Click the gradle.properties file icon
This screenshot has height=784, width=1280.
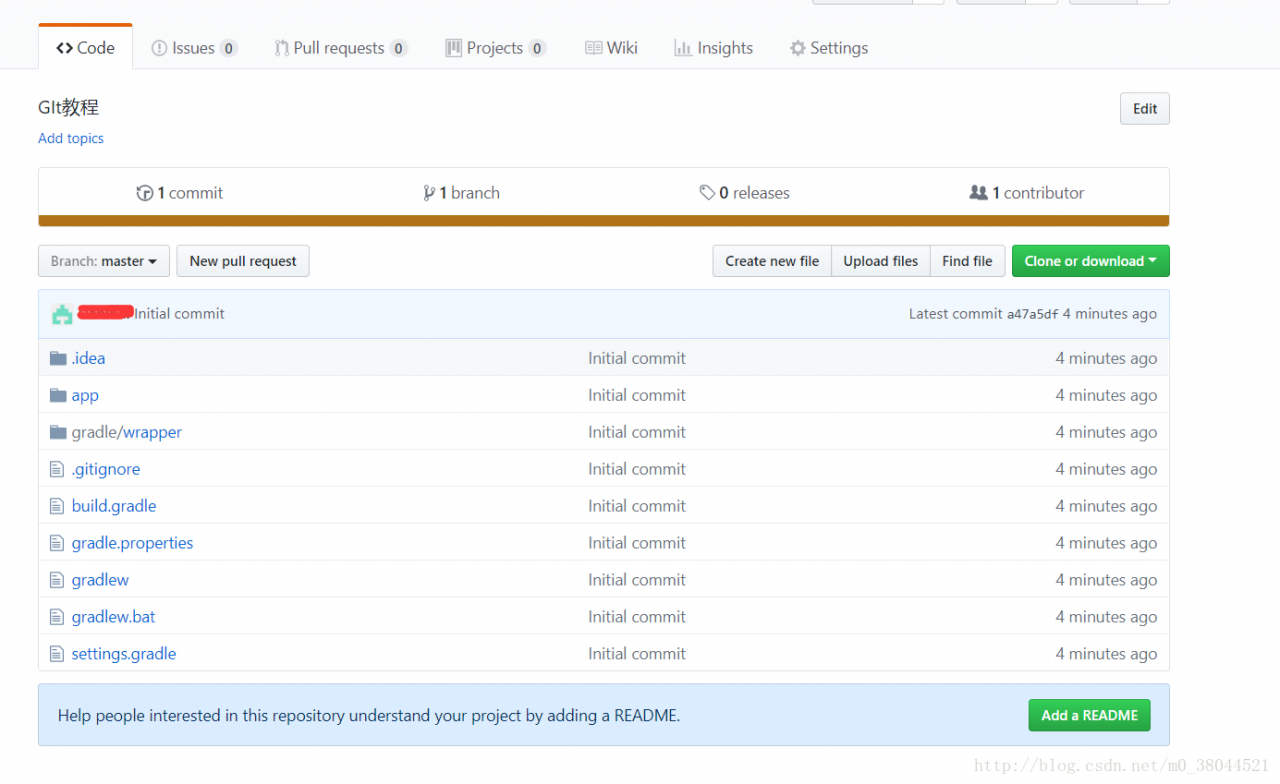[57, 543]
